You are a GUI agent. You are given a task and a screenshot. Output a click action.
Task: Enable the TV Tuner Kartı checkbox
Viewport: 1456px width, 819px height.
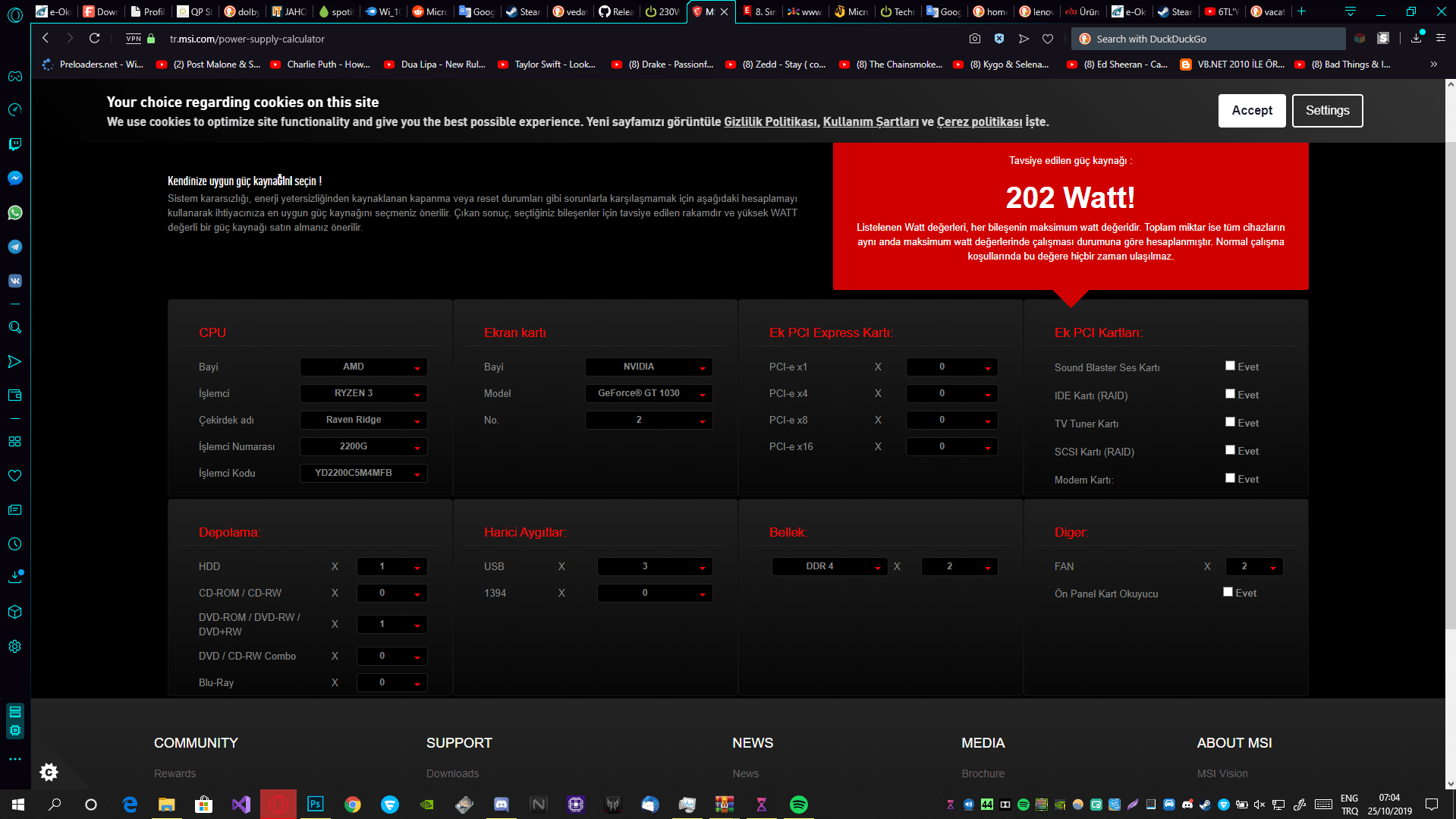tap(1230, 422)
